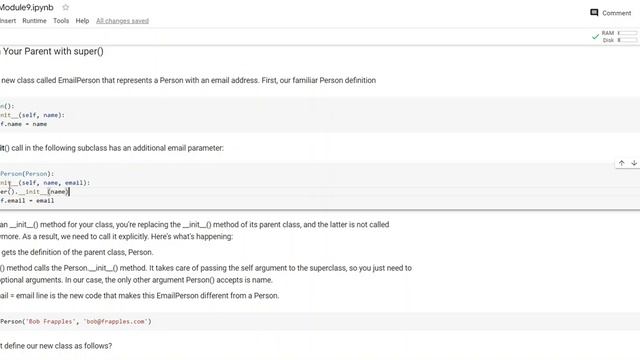Place cursor in self.name = name line
The image size is (640, 360).
coord(23,124)
